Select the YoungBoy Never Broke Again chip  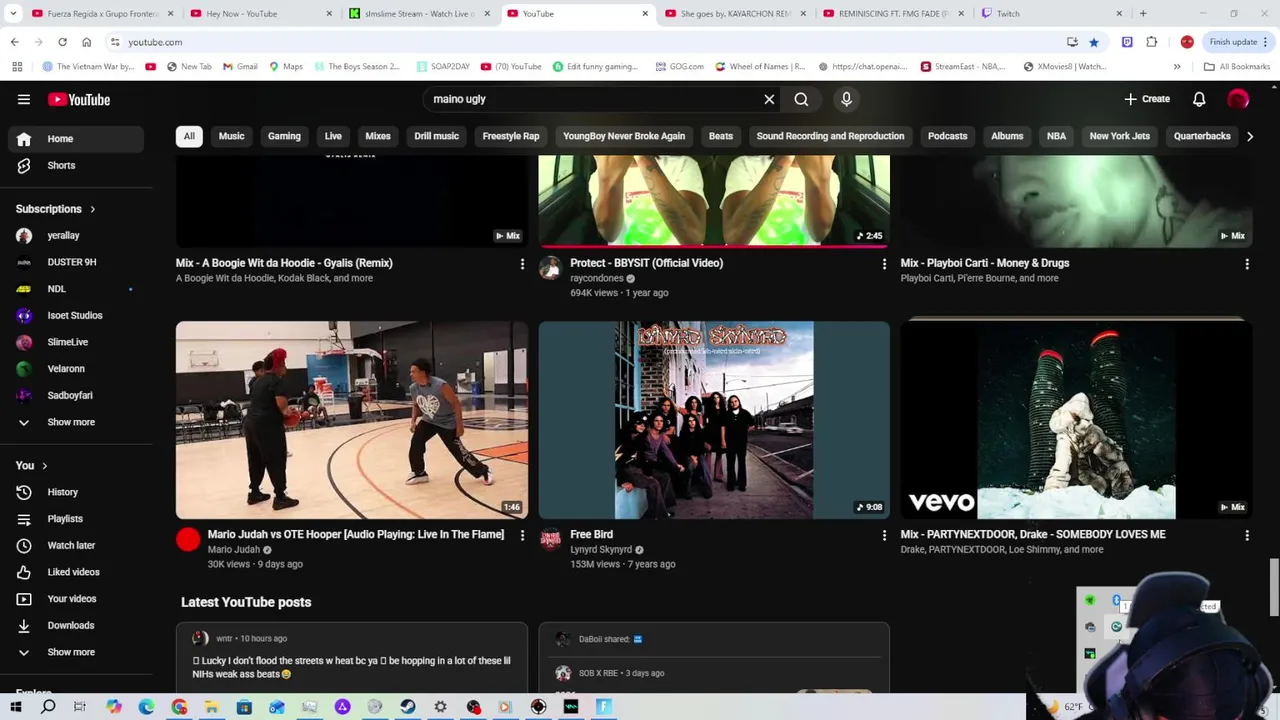624,136
